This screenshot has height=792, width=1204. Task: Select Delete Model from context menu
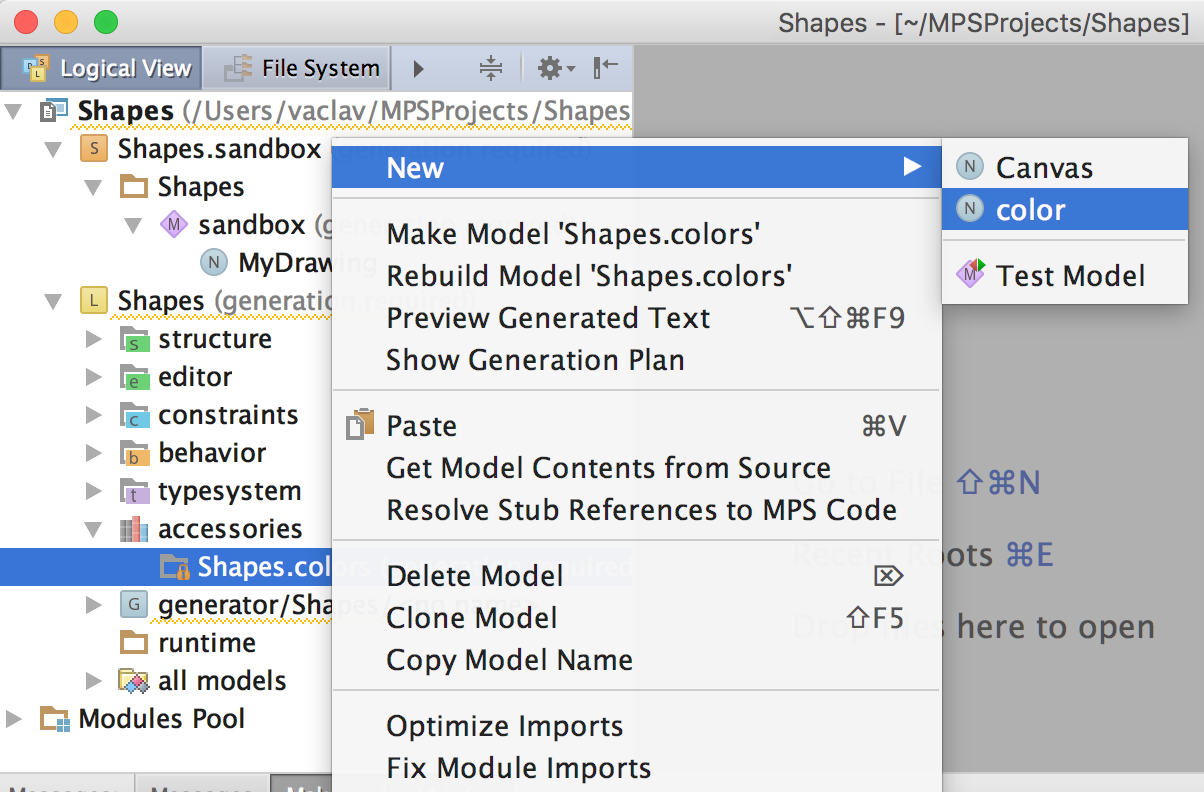pos(474,576)
